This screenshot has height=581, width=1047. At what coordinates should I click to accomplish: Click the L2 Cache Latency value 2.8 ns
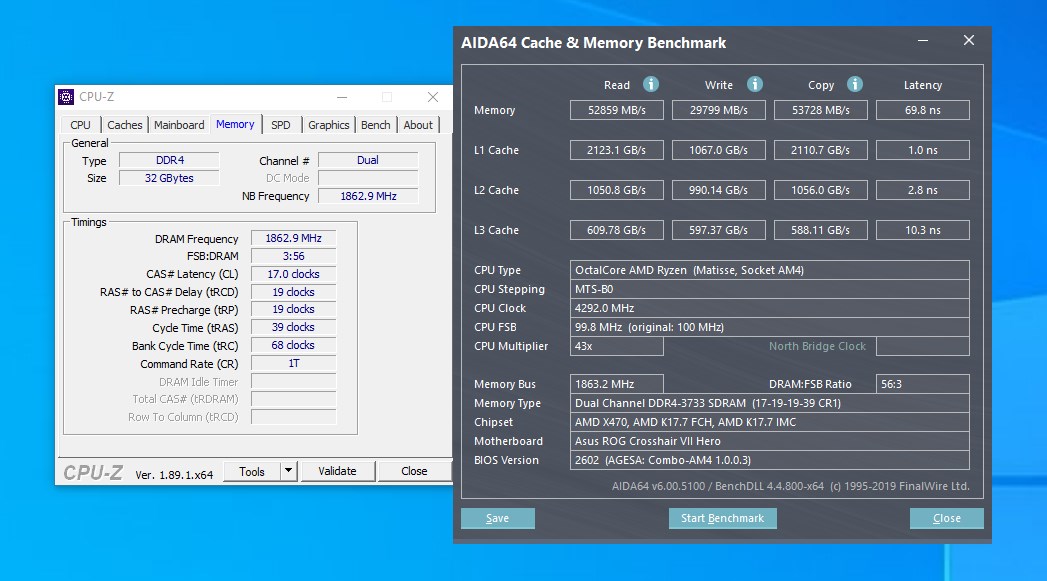pos(923,190)
